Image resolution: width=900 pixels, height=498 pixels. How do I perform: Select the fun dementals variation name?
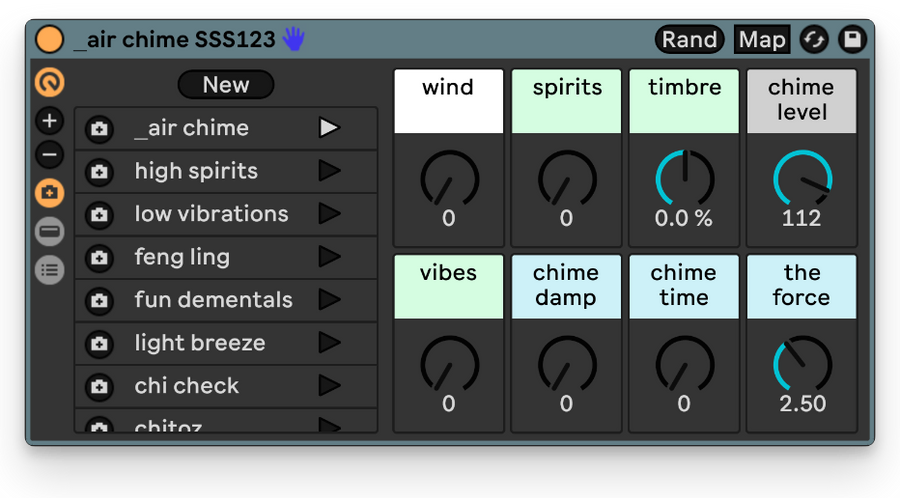pyautogui.click(x=214, y=299)
